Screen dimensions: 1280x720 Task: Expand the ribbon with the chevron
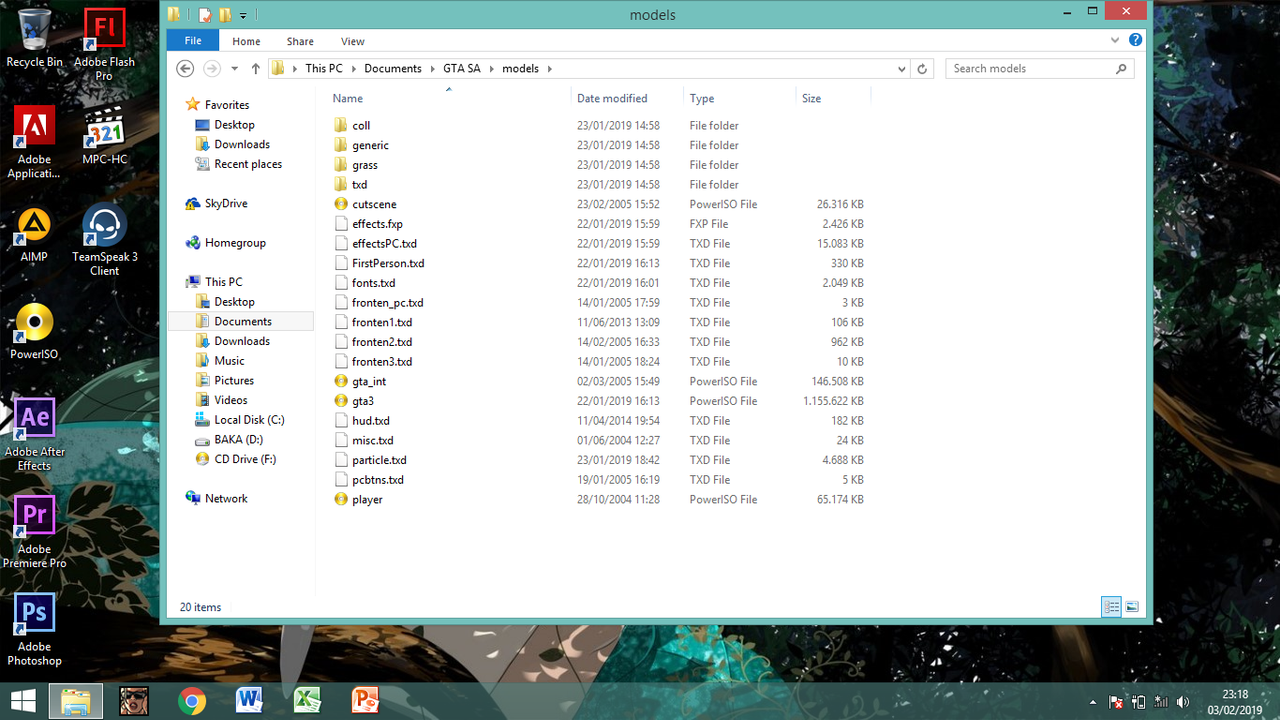1116,41
